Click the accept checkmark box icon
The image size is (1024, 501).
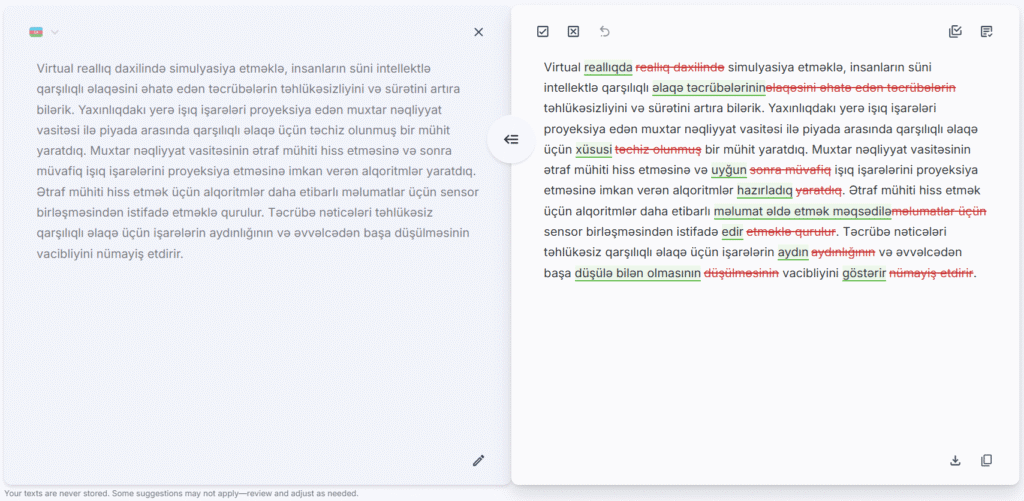pyautogui.click(x=543, y=32)
